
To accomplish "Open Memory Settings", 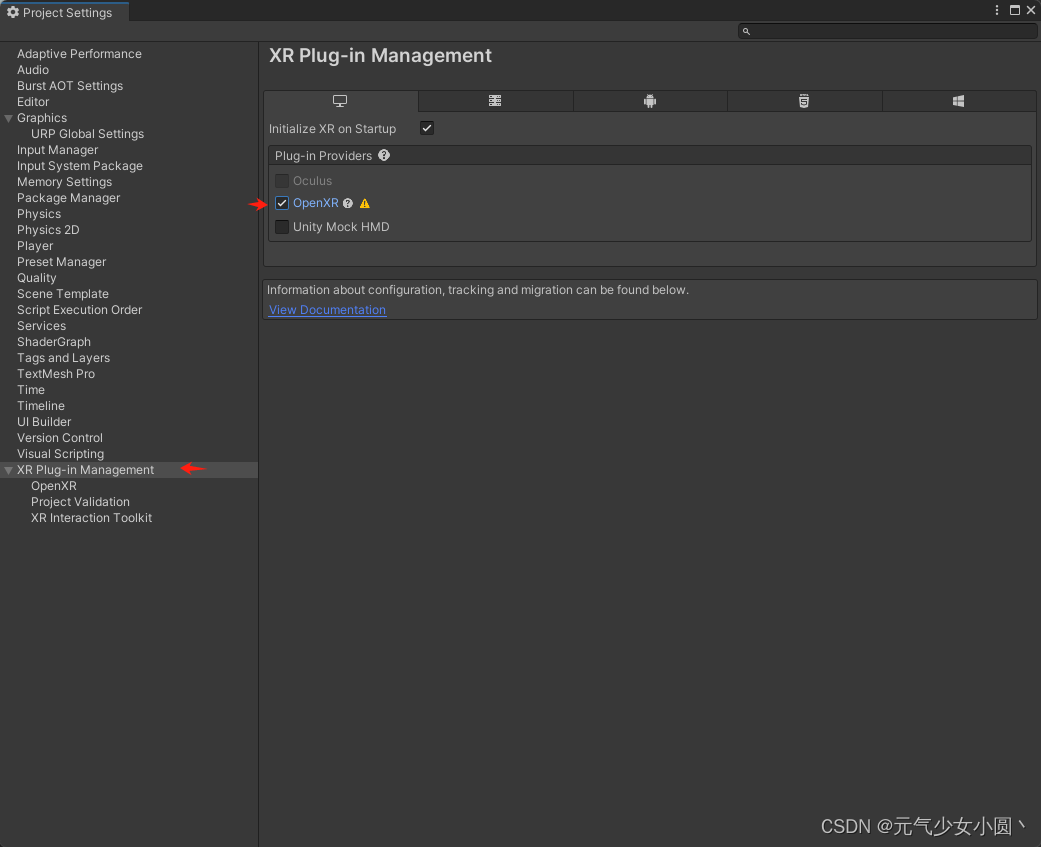I will click(x=64, y=182).
